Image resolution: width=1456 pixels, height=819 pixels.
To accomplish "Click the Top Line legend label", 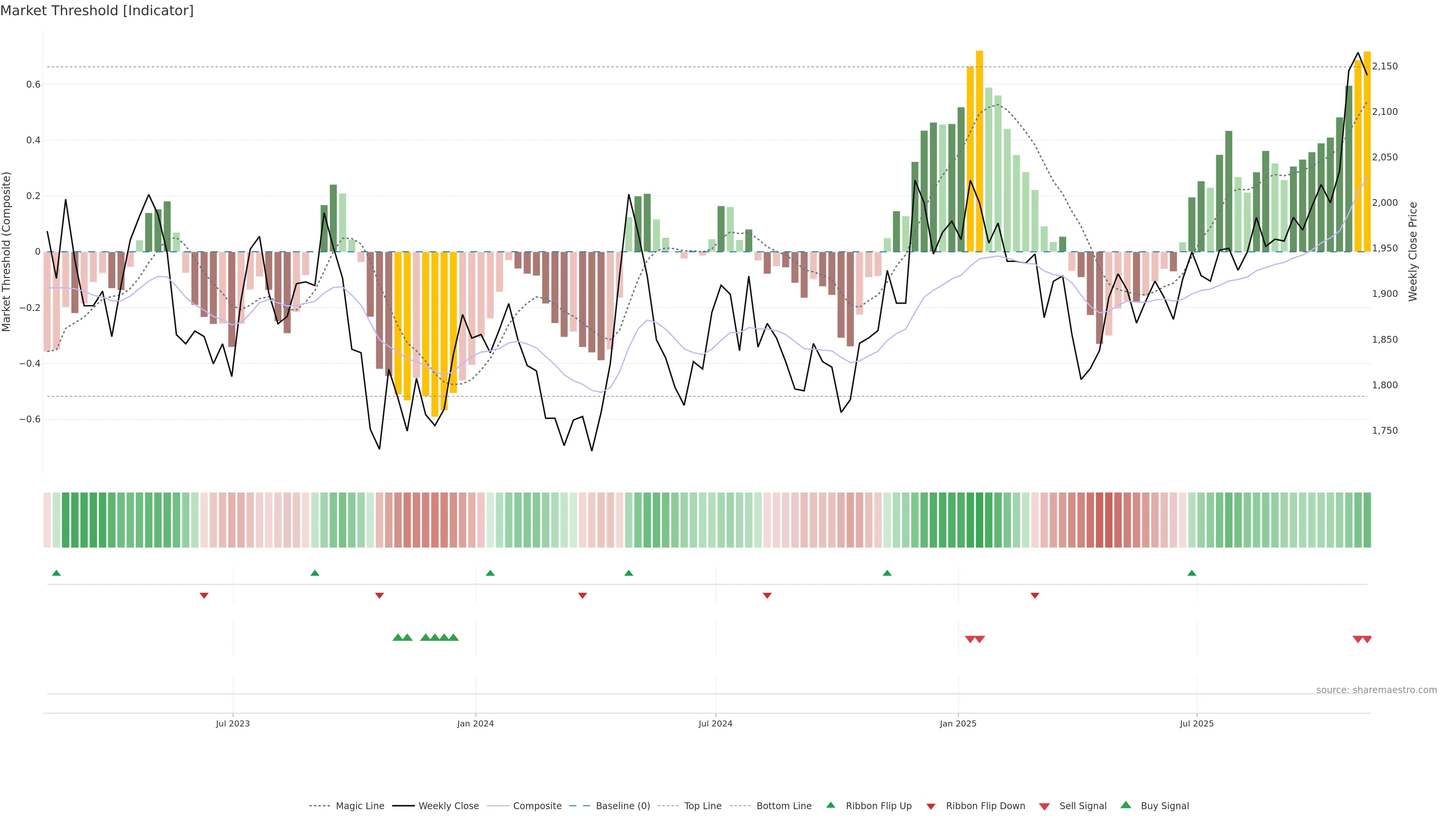I will pos(703,806).
